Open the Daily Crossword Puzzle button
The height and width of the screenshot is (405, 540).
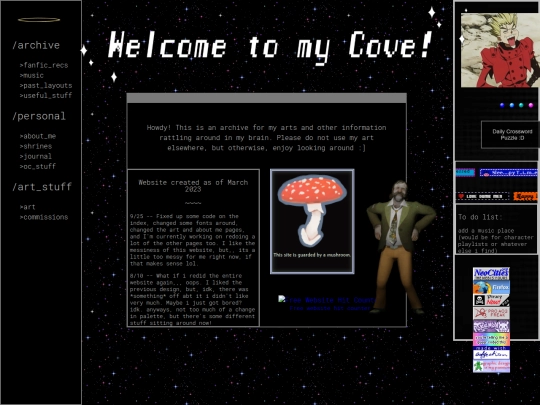point(510,135)
